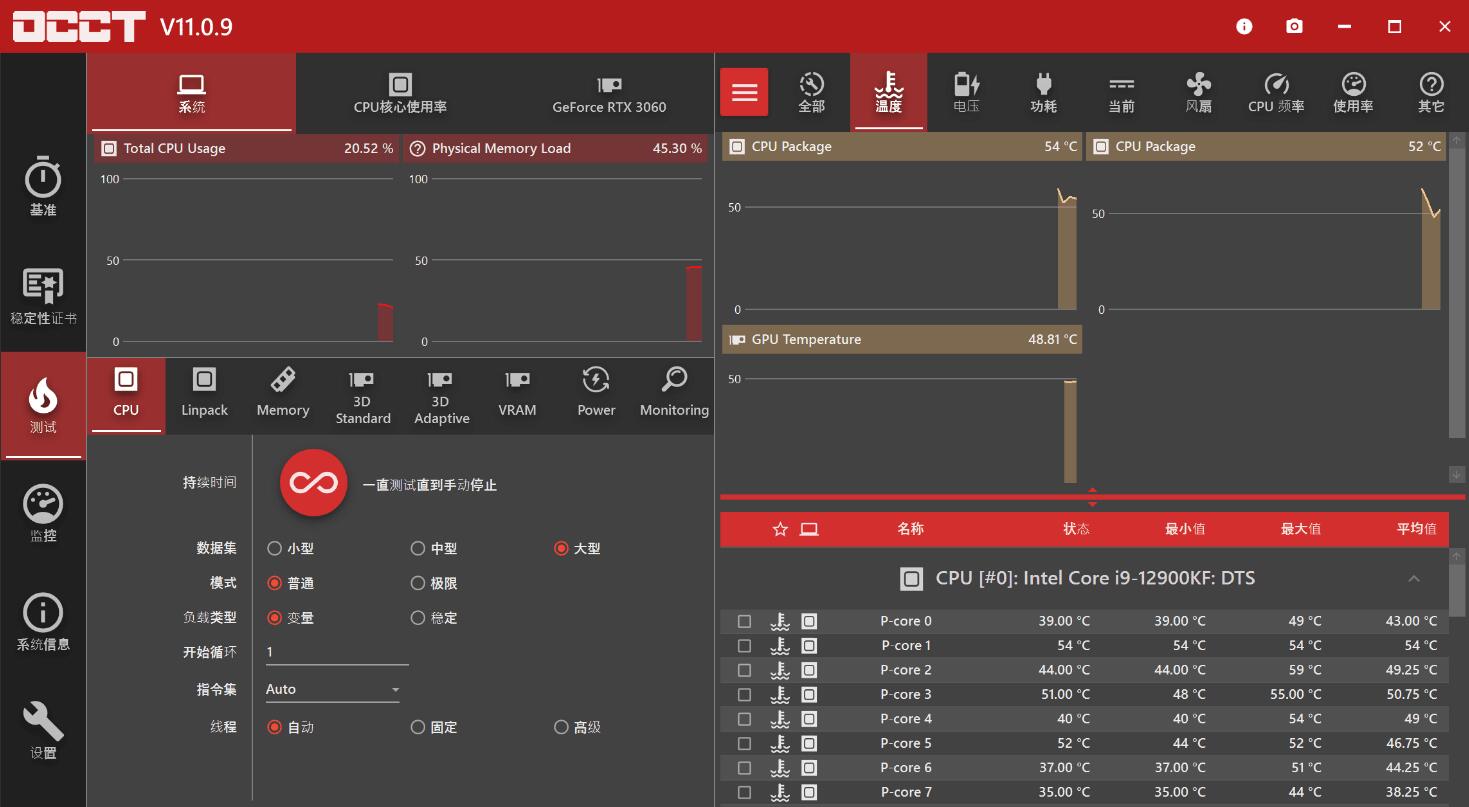
Task: Open the 监控 monitoring section in sidebar
Action: [x=42, y=512]
